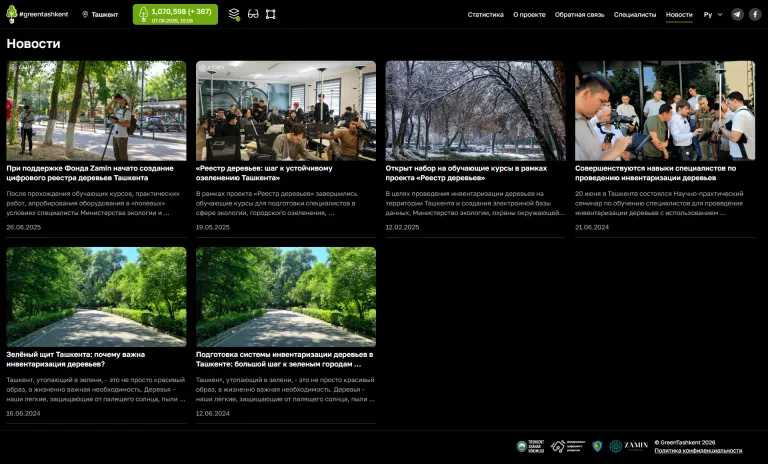Click the ZAMIN foundation footer logo

(628, 446)
